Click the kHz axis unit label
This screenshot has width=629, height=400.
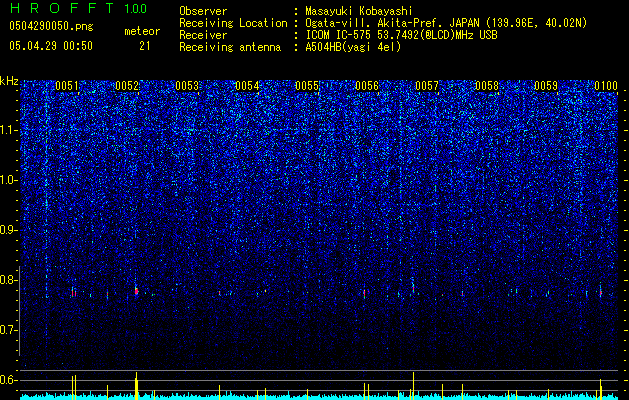click(x=9, y=81)
